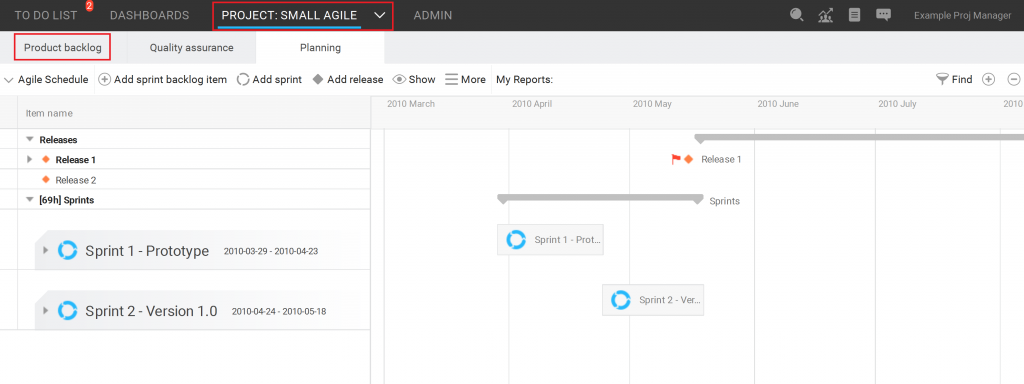Open the Project: Small Agile dropdown arrow
This screenshot has height=384, width=1024.
[379, 15]
